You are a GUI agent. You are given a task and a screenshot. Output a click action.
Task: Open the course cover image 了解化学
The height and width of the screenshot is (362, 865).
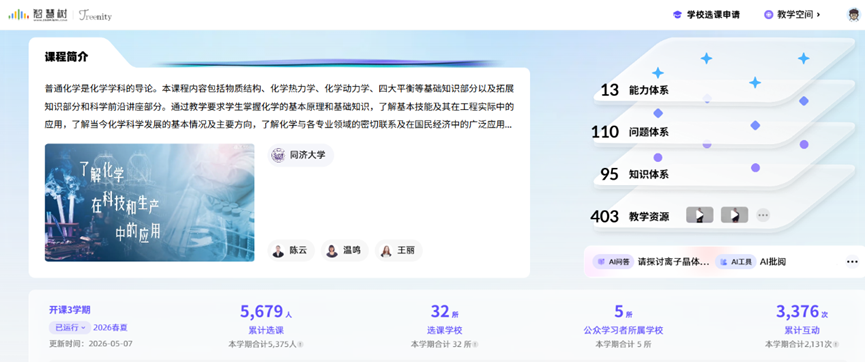(149, 203)
